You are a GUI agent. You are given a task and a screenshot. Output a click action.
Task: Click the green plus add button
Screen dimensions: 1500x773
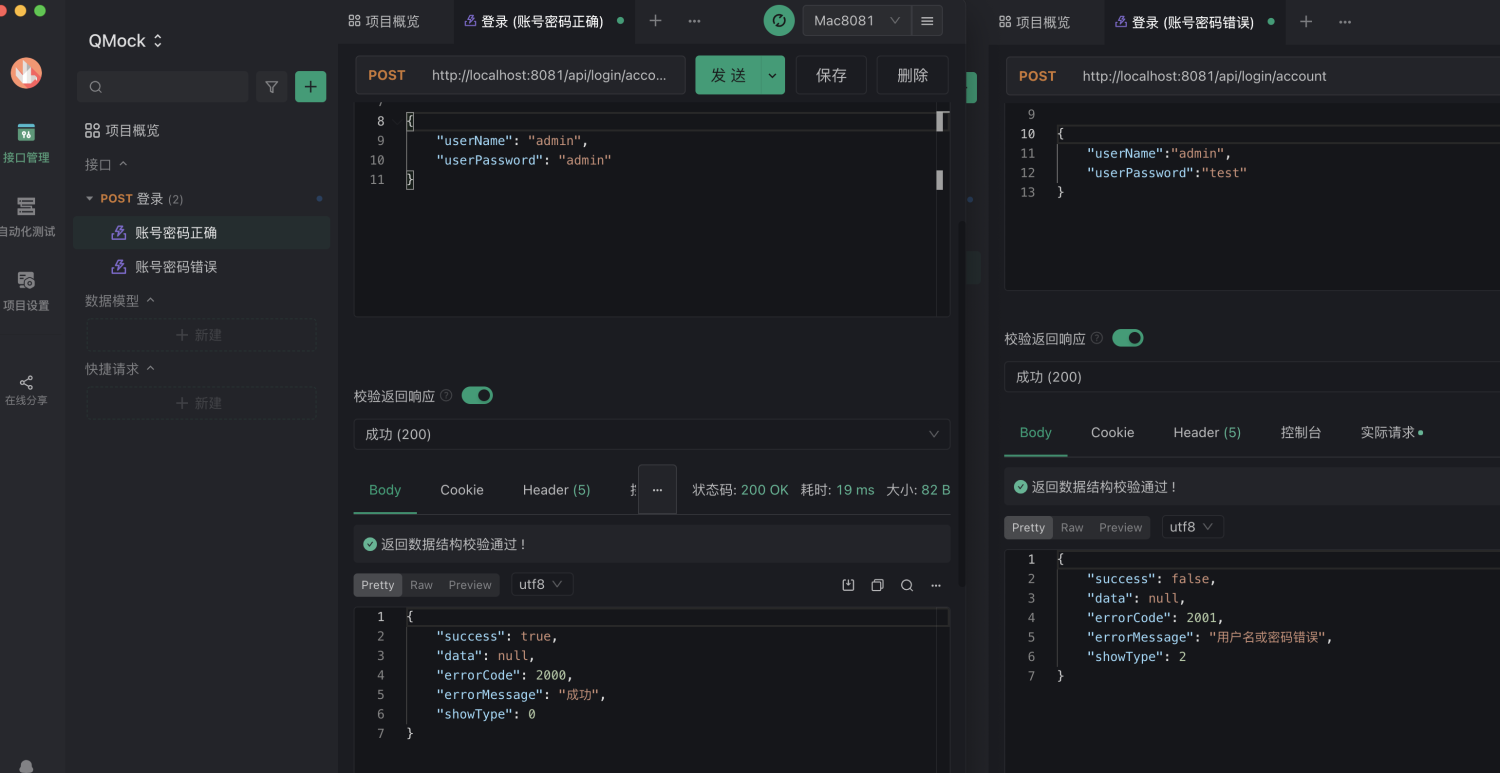pyautogui.click(x=310, y=87)
